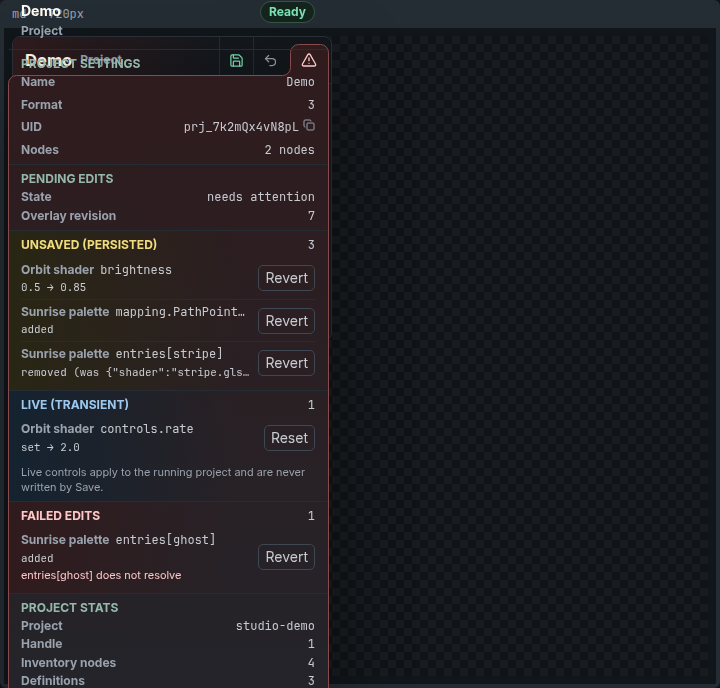
Task: Click 'entries[ghost] does not resolve' error
Action: [x=101, y=575]
